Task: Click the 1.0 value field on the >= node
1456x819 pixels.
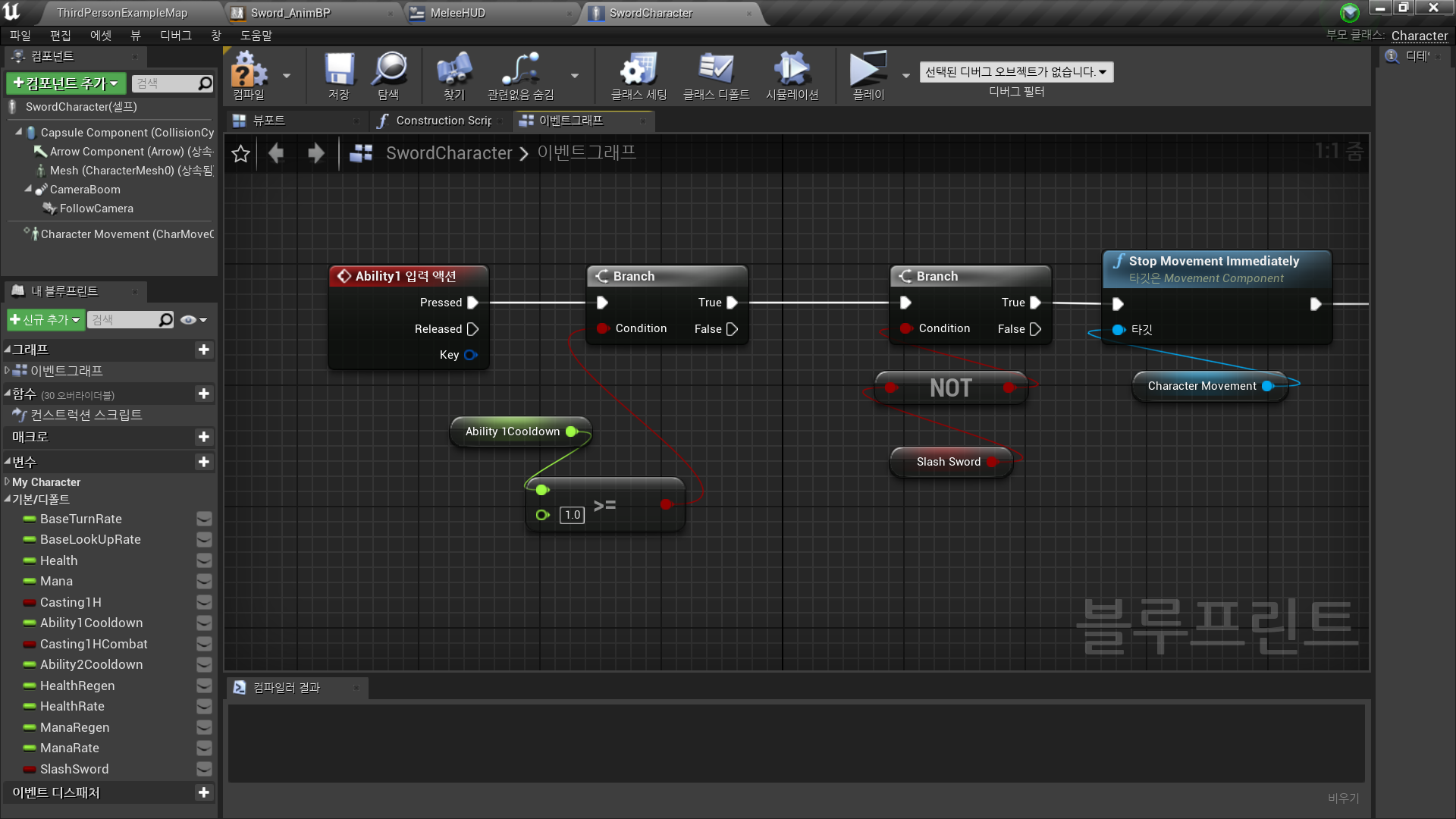Action: pyautogui.click(x=572, y=515)
